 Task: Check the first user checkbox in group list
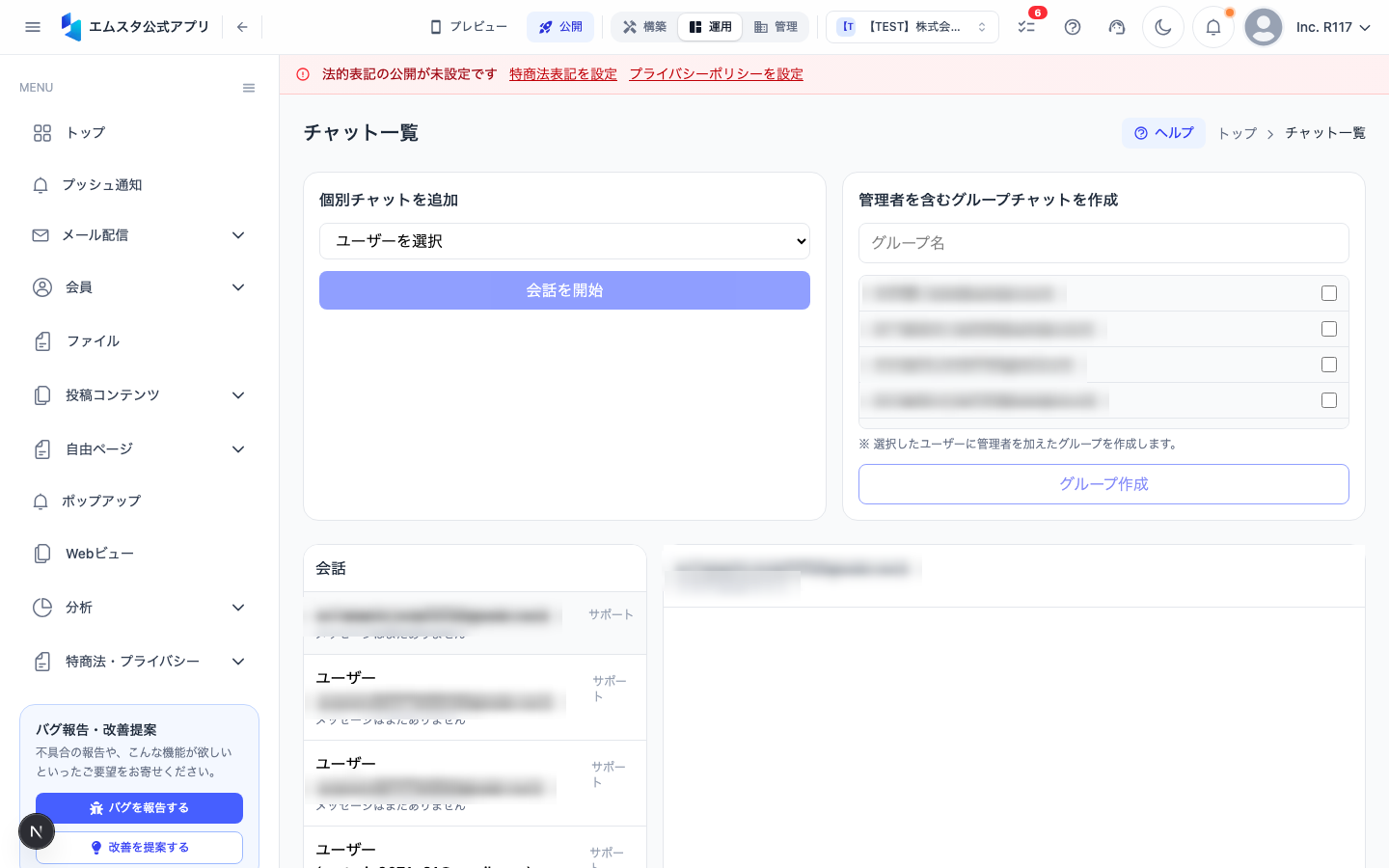coord(1329,293)
